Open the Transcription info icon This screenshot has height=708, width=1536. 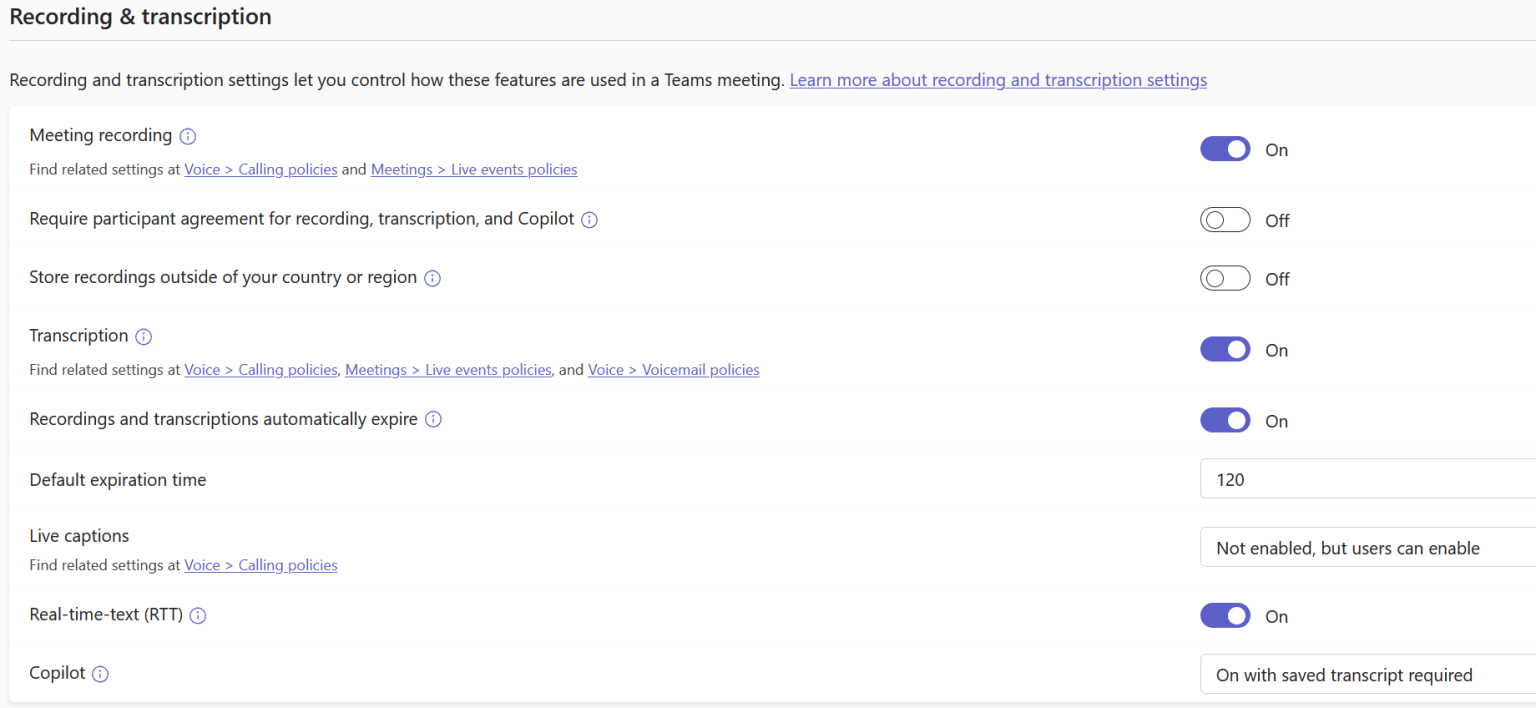pos(145,336)
